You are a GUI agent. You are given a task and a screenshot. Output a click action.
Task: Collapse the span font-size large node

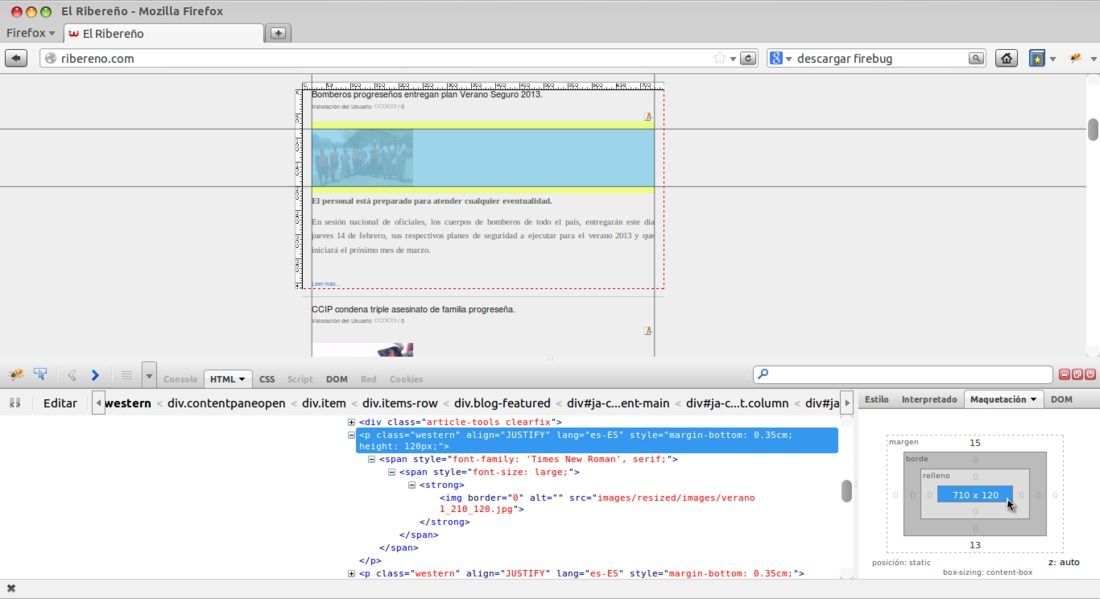pos(391,472)
